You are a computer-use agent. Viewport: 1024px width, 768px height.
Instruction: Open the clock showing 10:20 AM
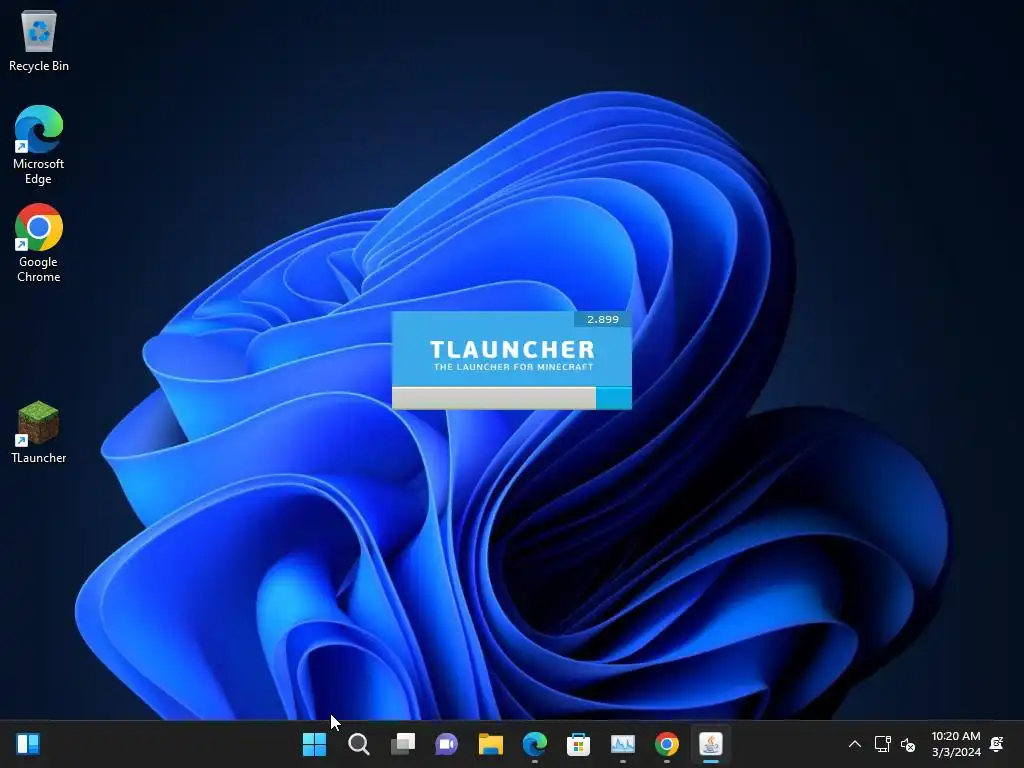955,744
